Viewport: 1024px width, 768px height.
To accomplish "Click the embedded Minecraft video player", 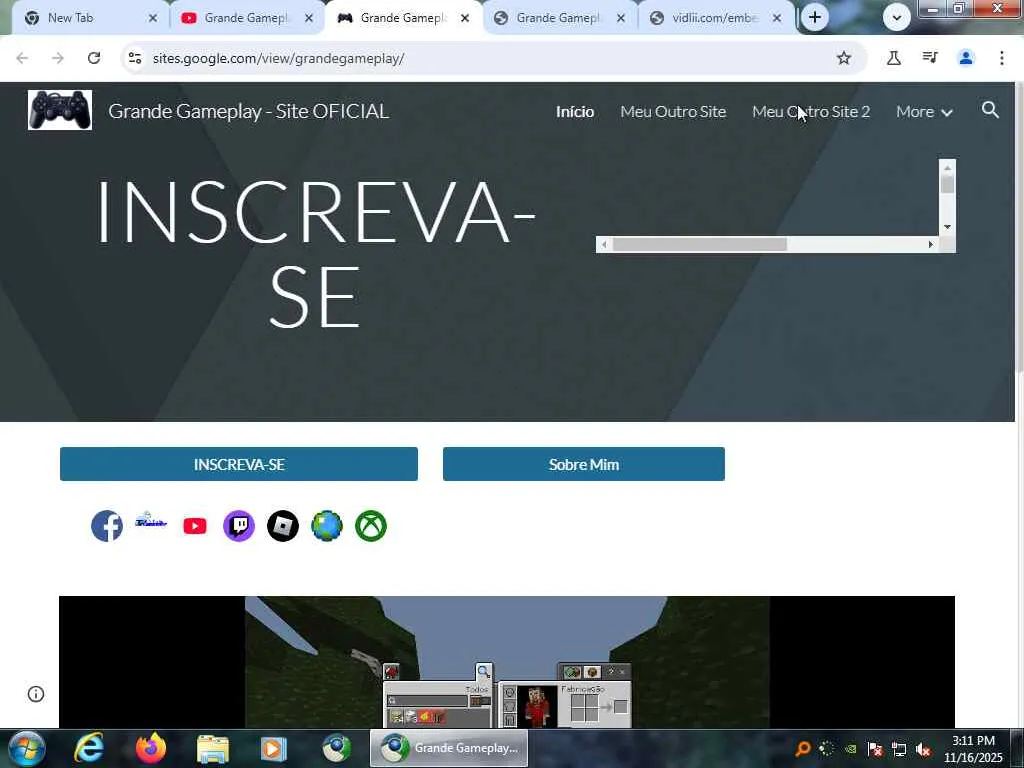I will 507,662.
